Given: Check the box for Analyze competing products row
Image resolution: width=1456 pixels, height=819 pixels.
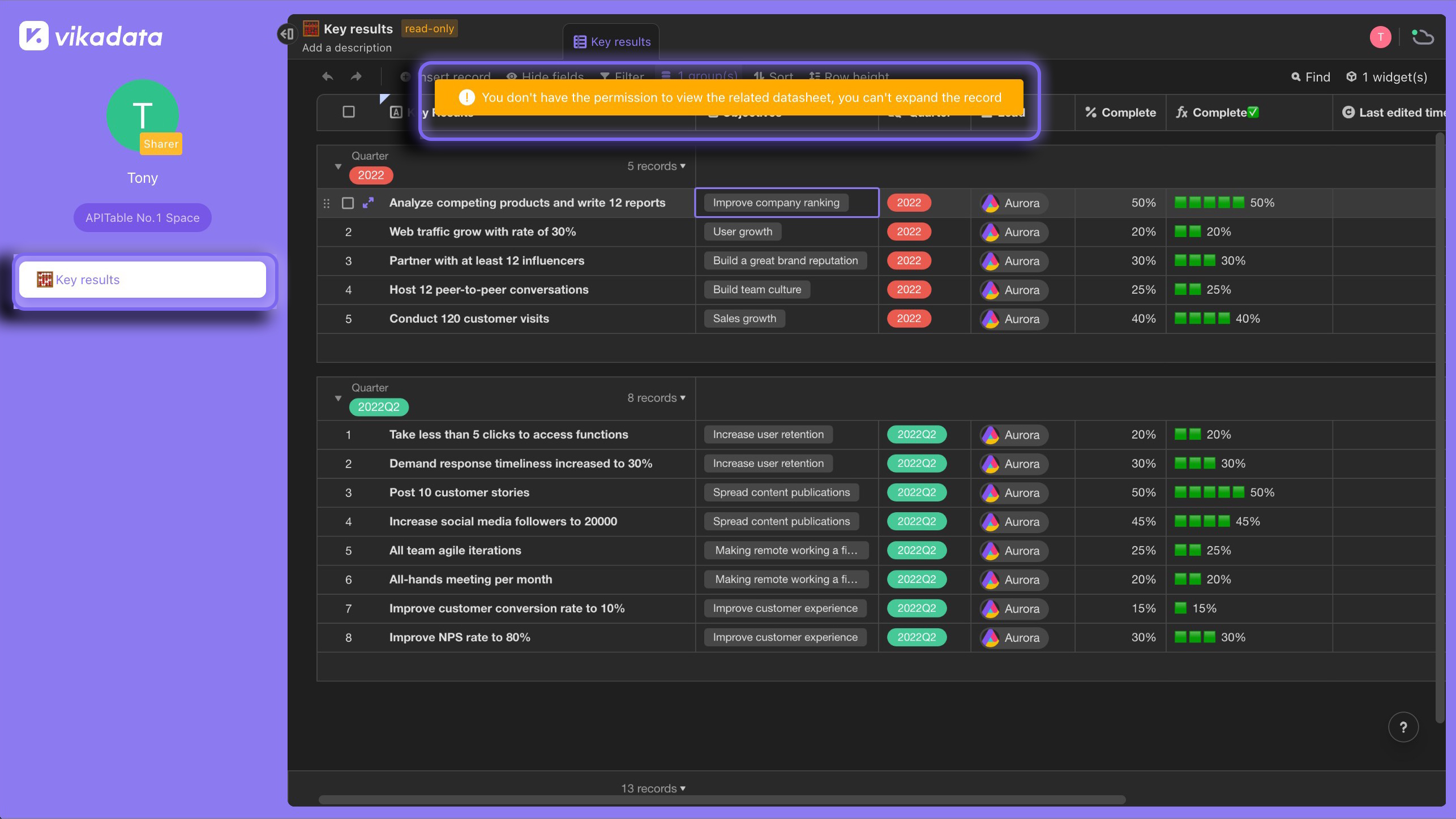Looking at the screenshot, I should pos(348,203).
